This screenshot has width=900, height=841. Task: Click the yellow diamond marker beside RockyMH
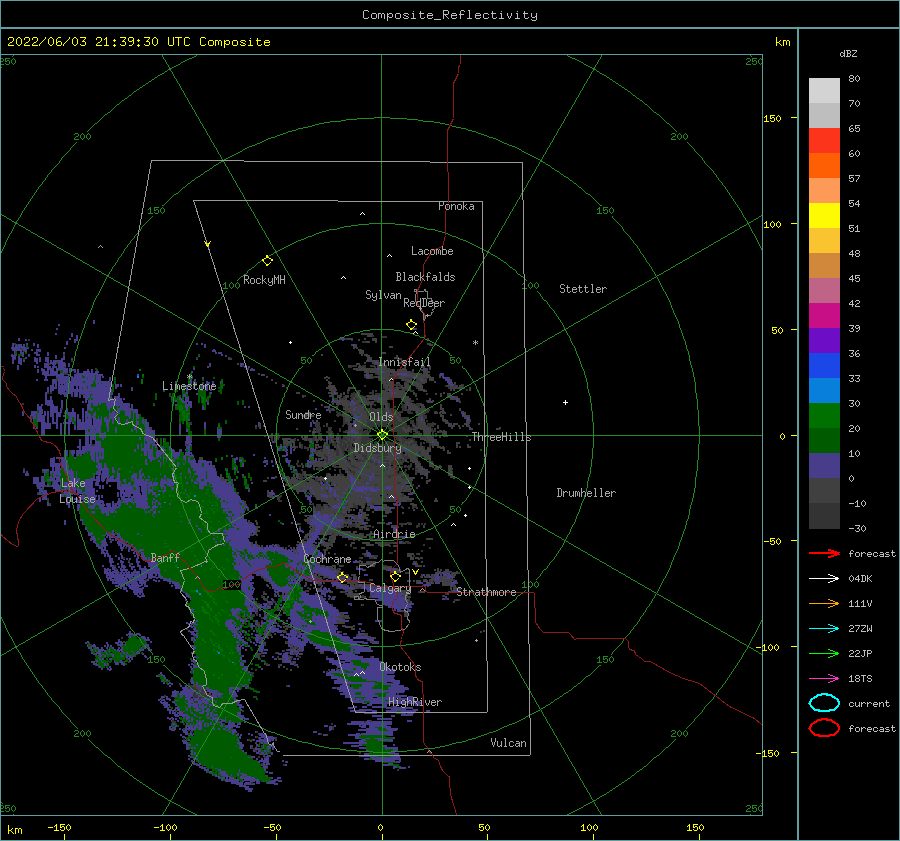tap(267, 261)
